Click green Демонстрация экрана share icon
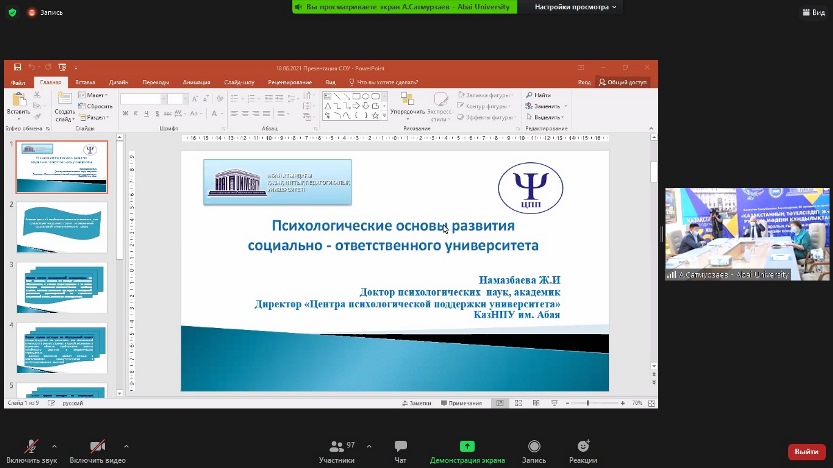Viewport: 833px width, 468px height. 466,446
